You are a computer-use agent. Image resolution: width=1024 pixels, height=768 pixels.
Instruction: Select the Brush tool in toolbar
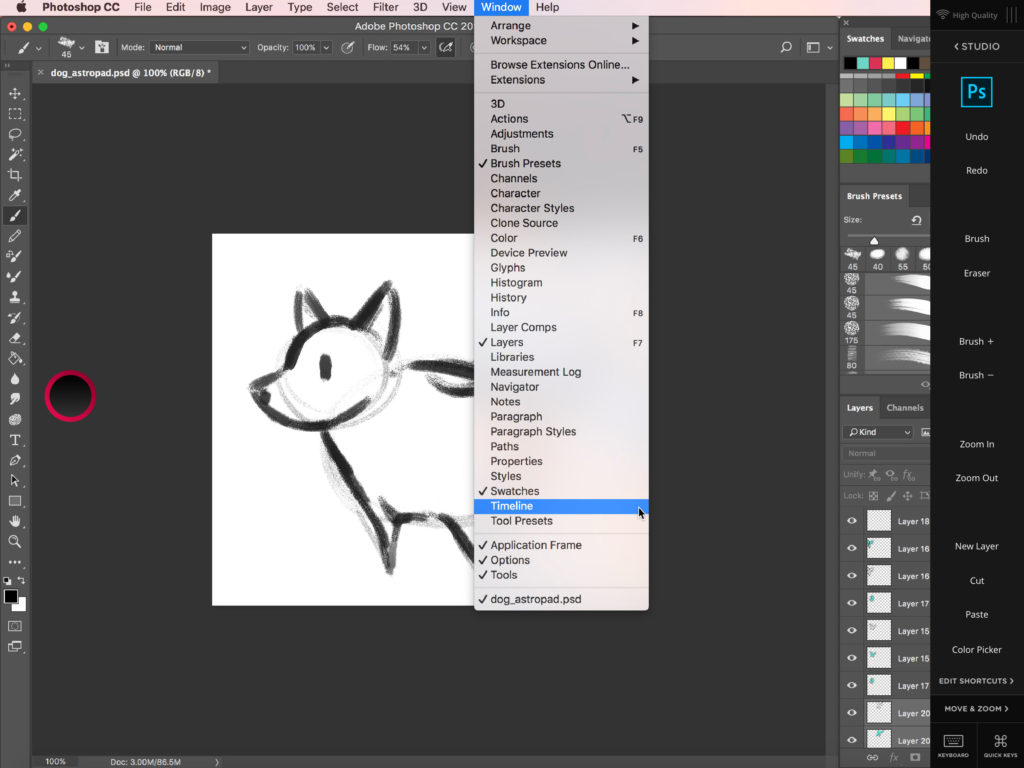(15, 216)
